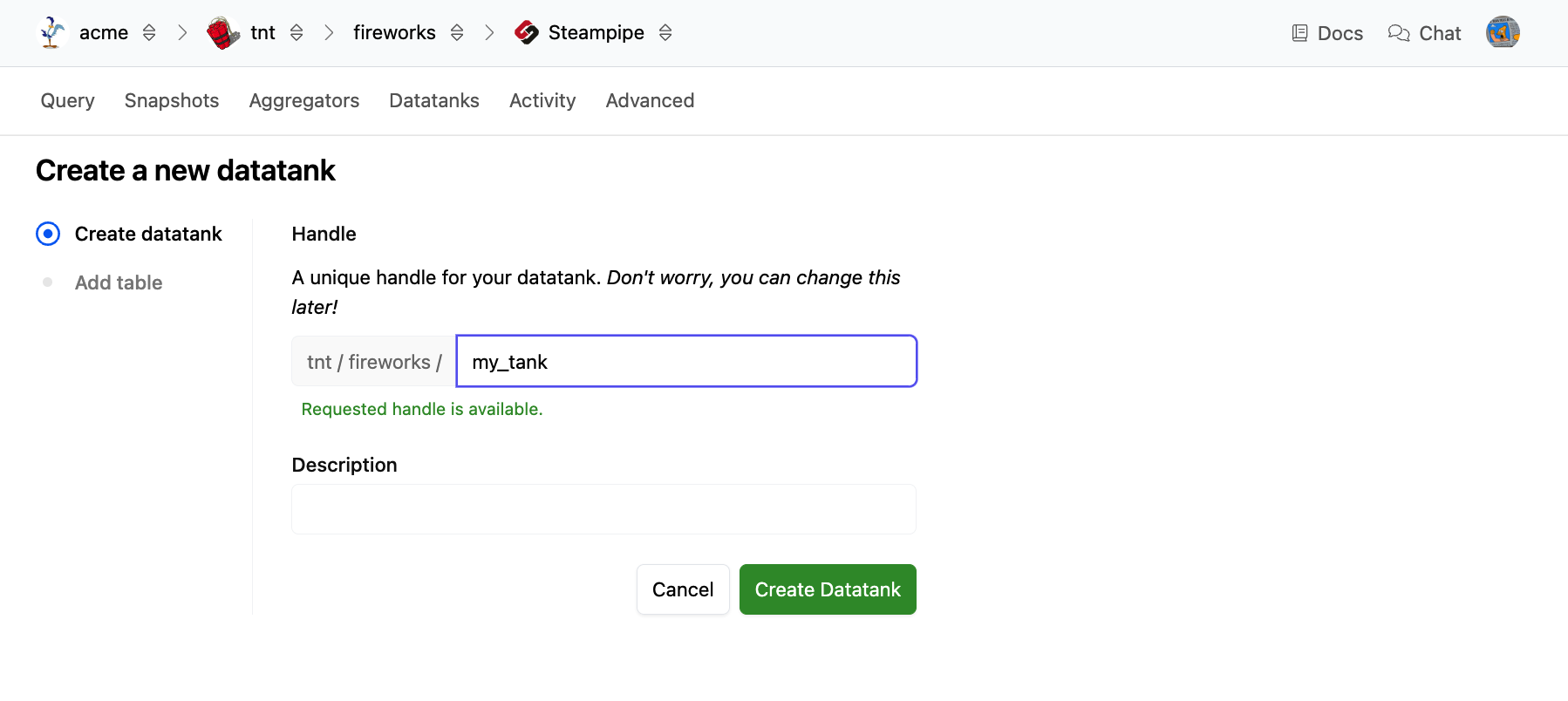Click the Steampipe logo icon
The height and width of the screenshot is (701, 1568).
coord(527,33)
